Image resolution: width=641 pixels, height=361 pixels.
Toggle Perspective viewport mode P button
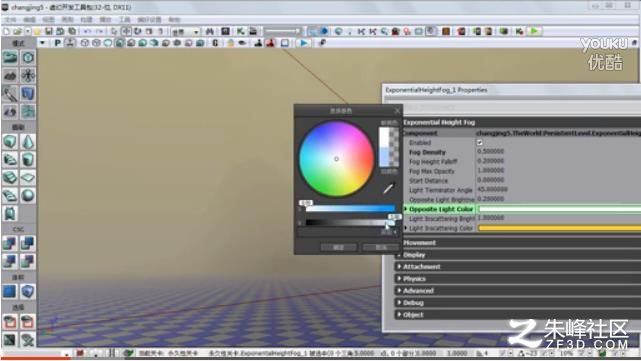[58, 43]
